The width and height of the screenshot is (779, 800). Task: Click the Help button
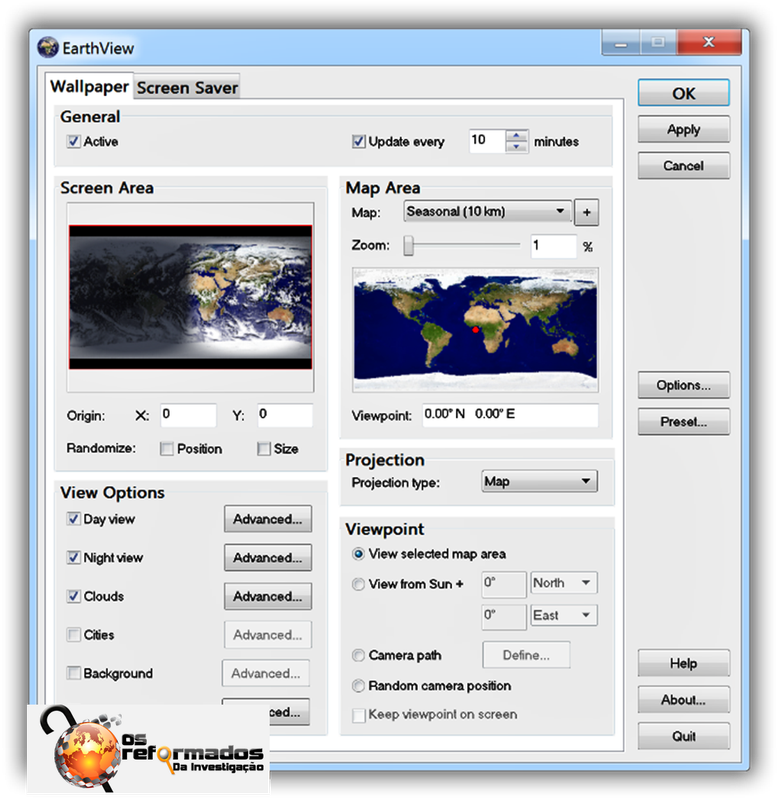(x=683, y=663)
